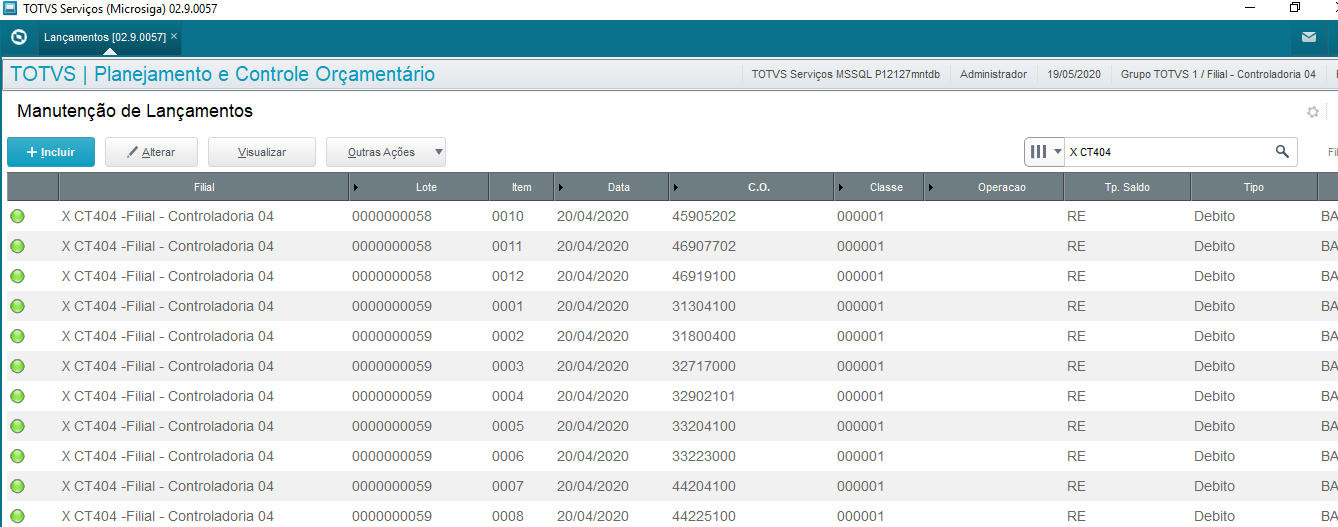Click green status icon of item 0003 row
This screenshot has width=1338, height=527.
[17, 366]
